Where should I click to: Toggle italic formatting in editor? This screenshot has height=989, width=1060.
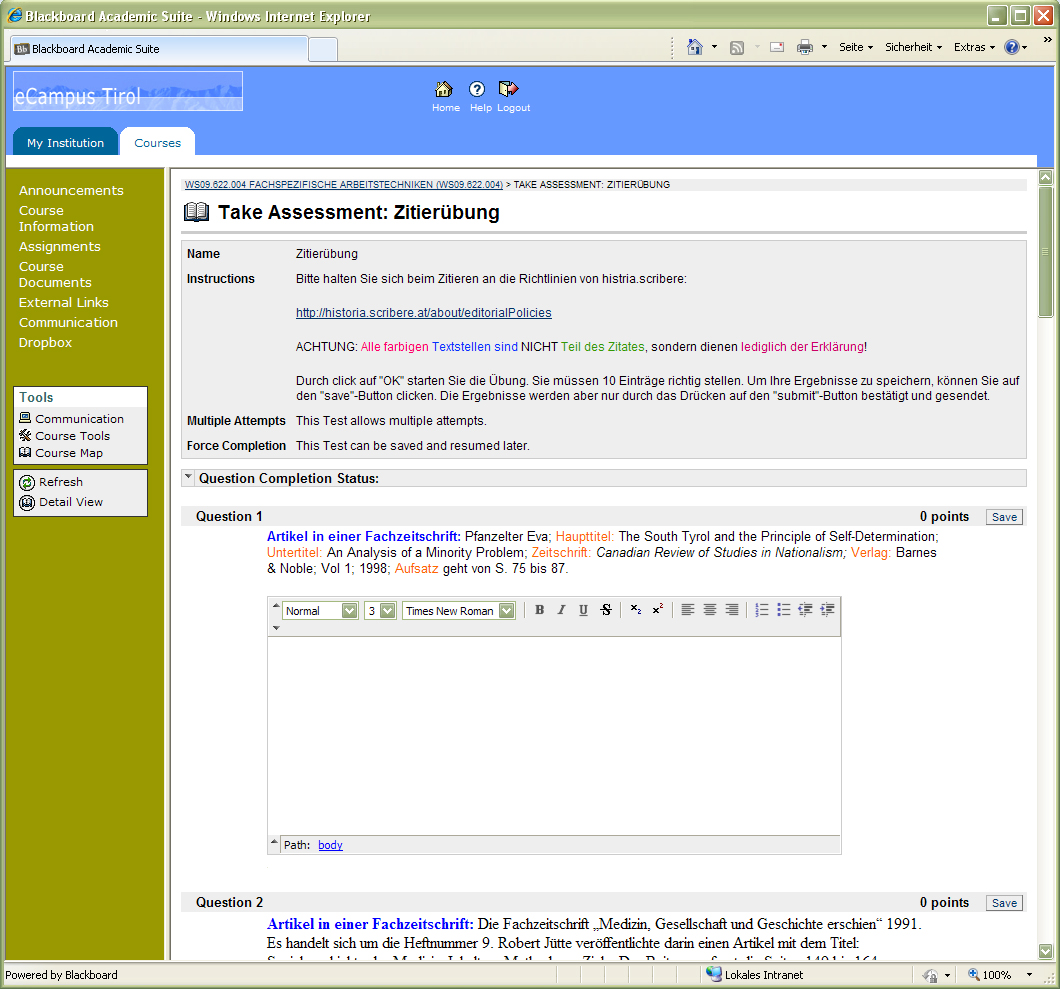561,610
